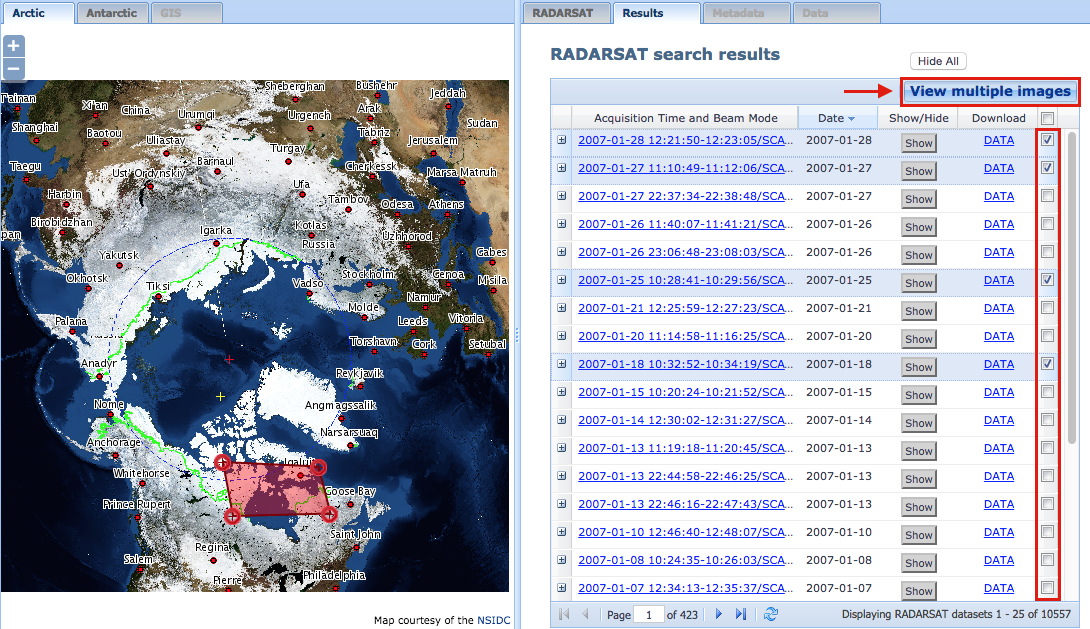This screenshot has height=629, width=1090.
Task: Check the checkbox for the 2007-01-21 dataset
Action: 1047,308
